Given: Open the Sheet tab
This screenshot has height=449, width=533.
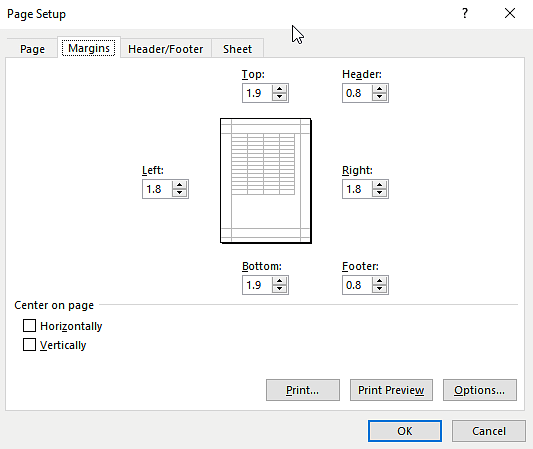Looking at the screenshot, I should [x=237, y=49].
